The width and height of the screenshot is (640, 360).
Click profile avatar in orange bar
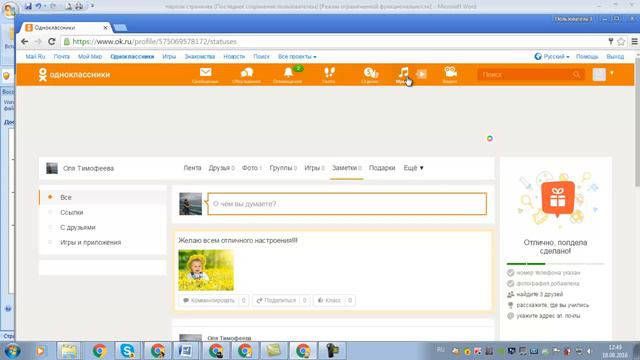pos(599,74)
